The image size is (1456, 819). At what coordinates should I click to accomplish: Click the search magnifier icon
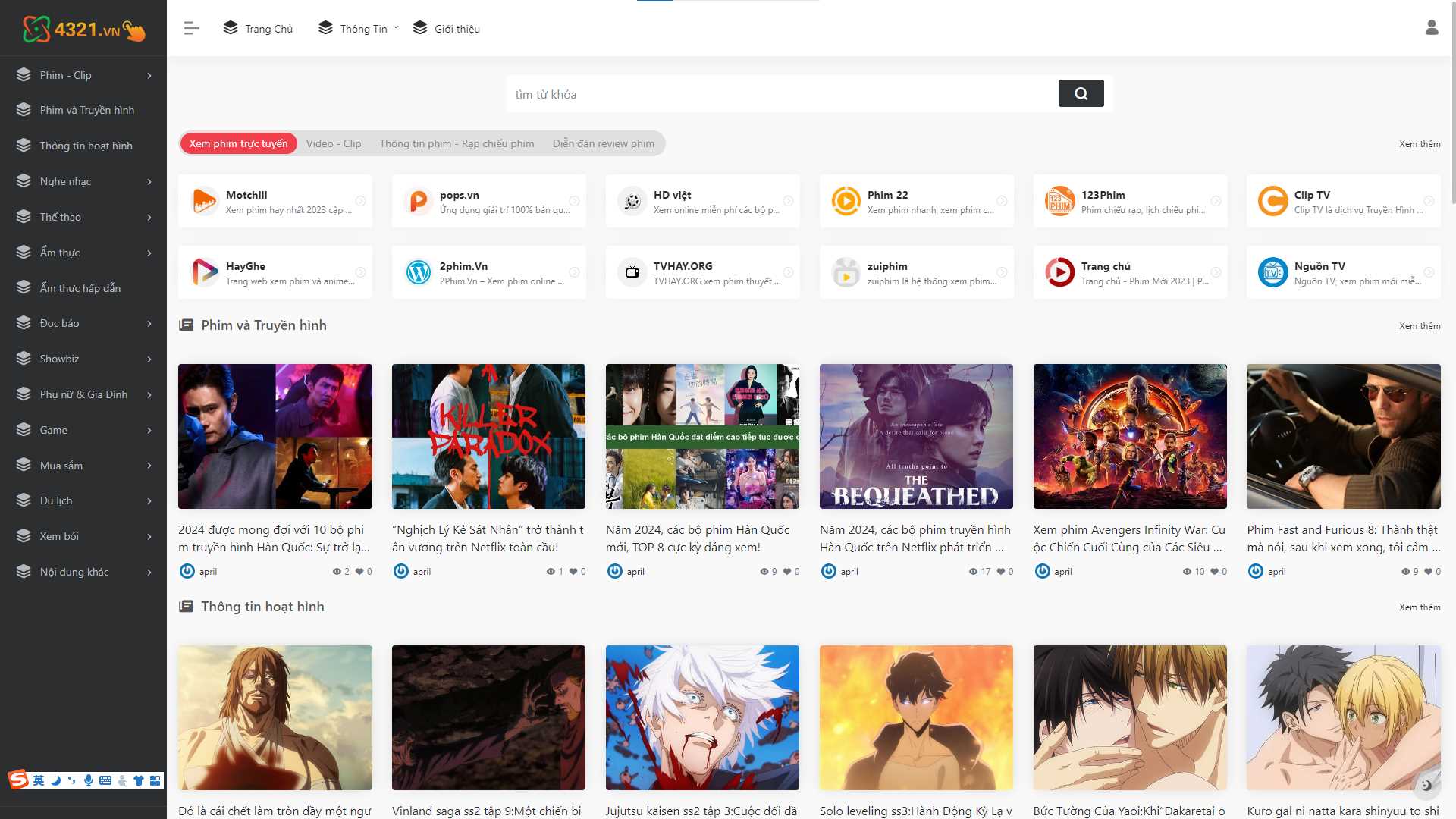click(1081, 93)
